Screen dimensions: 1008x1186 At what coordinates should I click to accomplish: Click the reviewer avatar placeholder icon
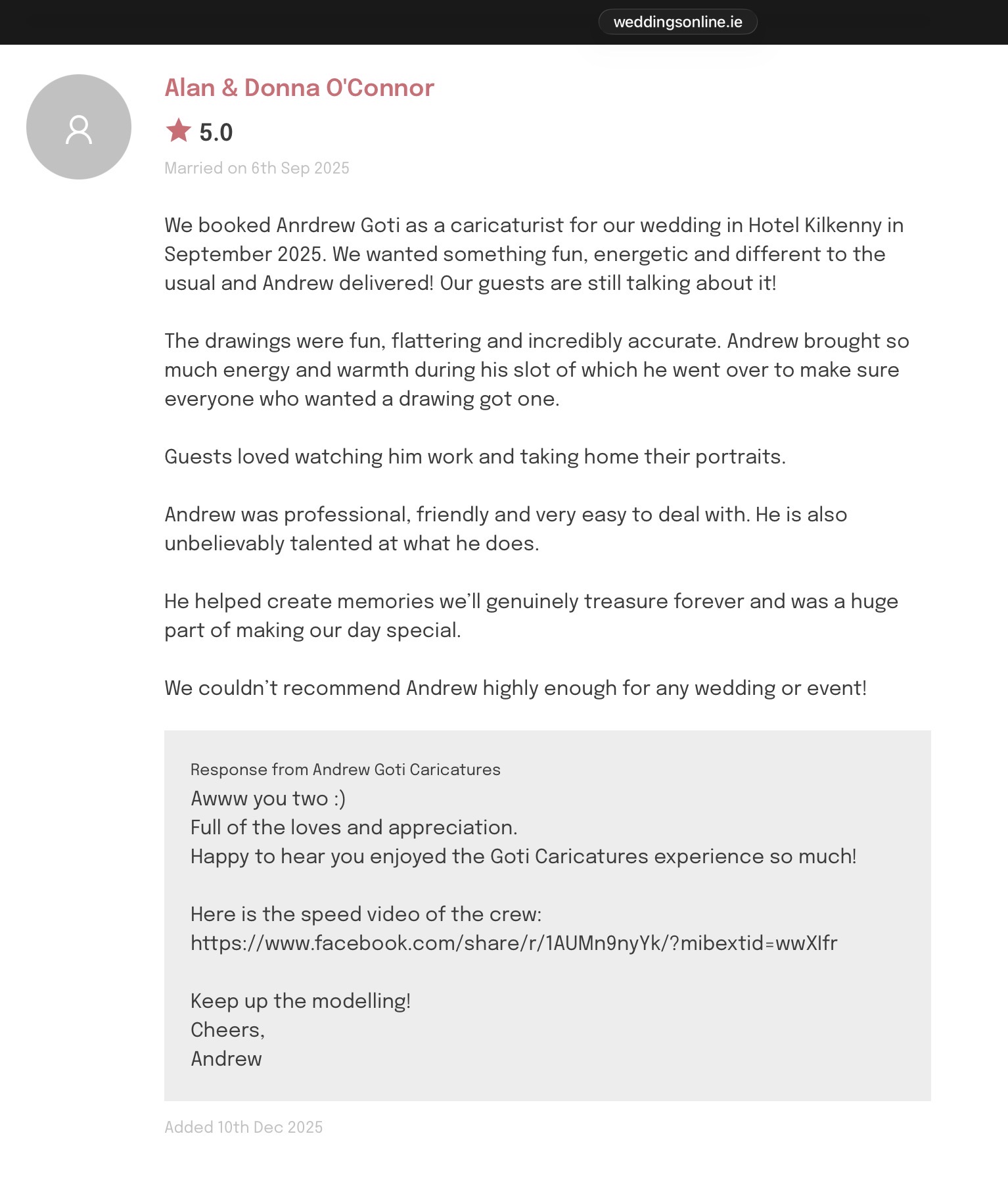(79, 127)
